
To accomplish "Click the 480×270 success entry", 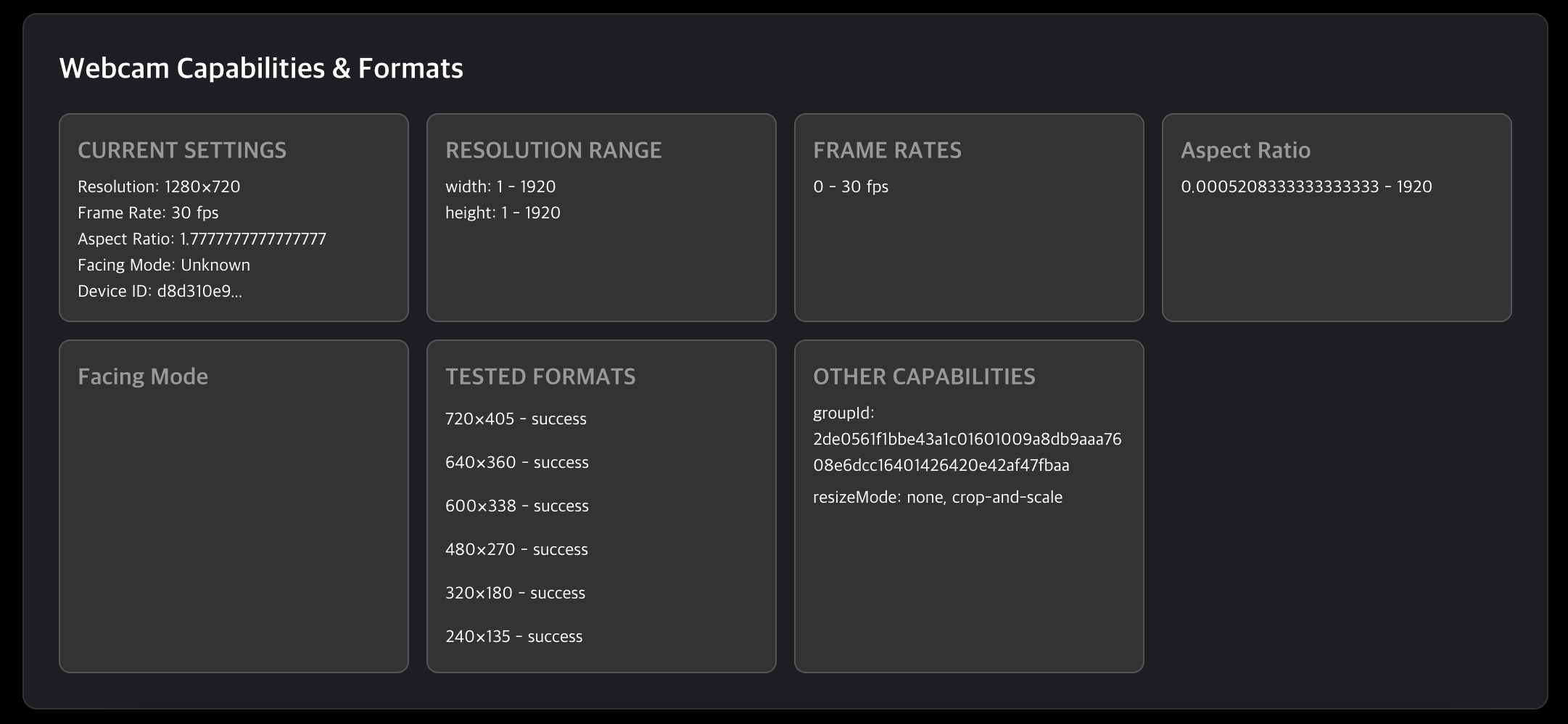I will tap(516, 549).
